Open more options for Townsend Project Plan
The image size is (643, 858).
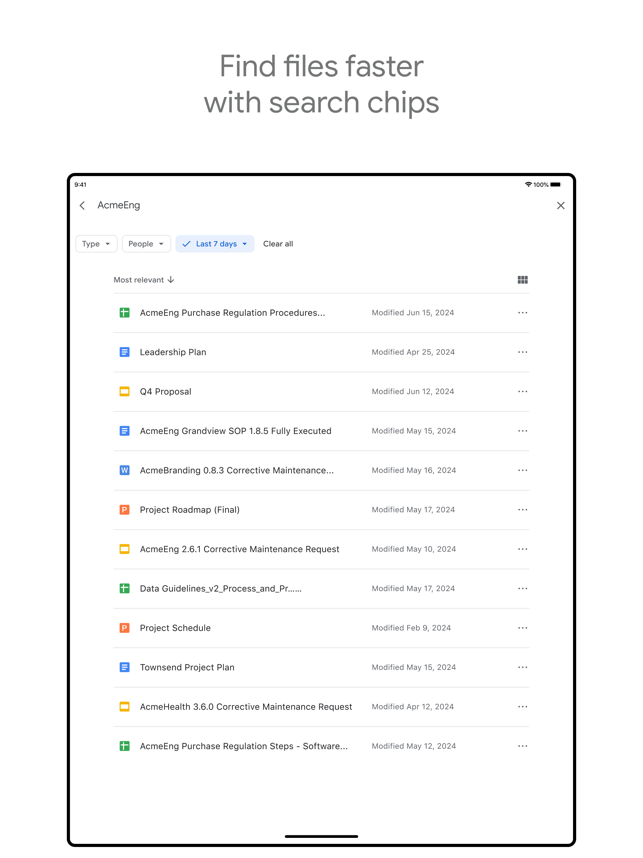tap(523, 668)
